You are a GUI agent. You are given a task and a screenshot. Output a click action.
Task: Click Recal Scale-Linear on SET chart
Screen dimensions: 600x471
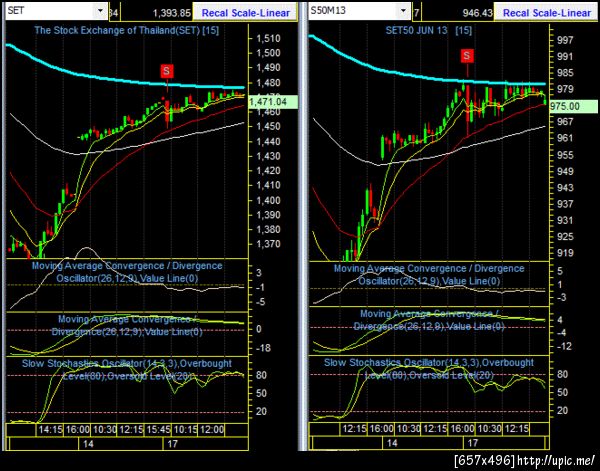(245, 13)
